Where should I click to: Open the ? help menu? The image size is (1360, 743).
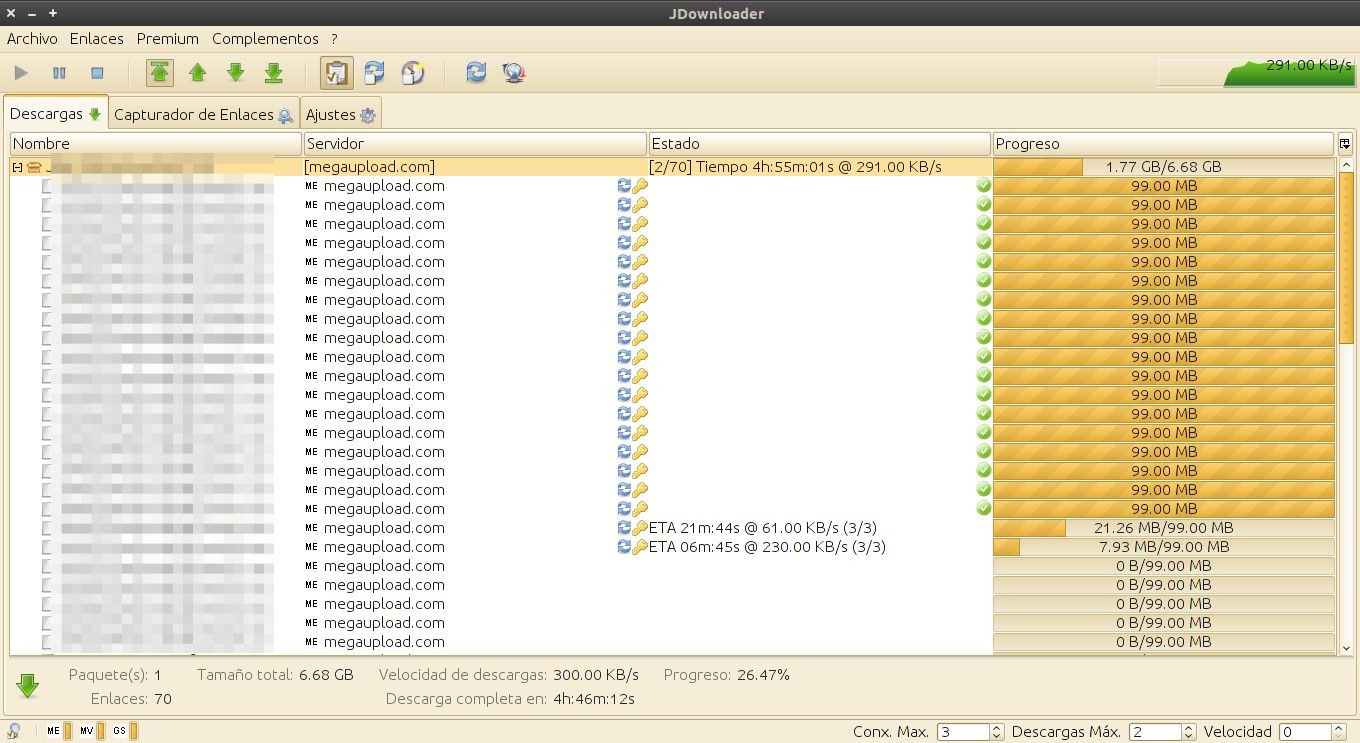335,39
